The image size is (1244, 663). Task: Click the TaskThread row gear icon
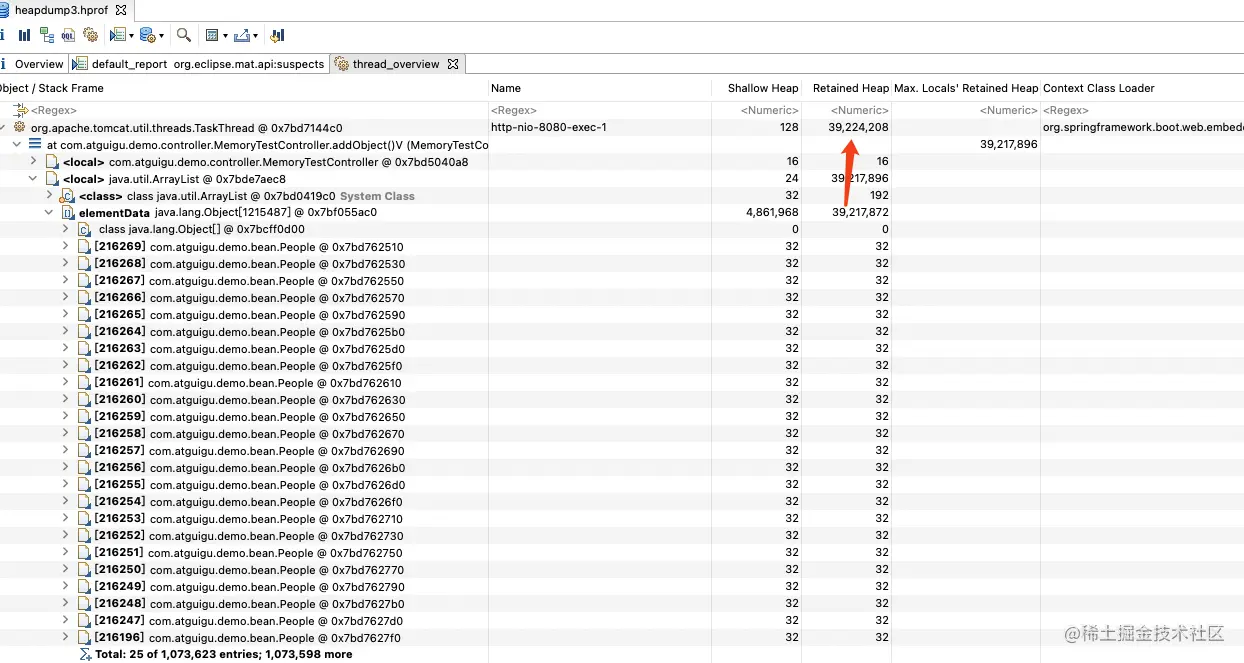tap(19, 127)
